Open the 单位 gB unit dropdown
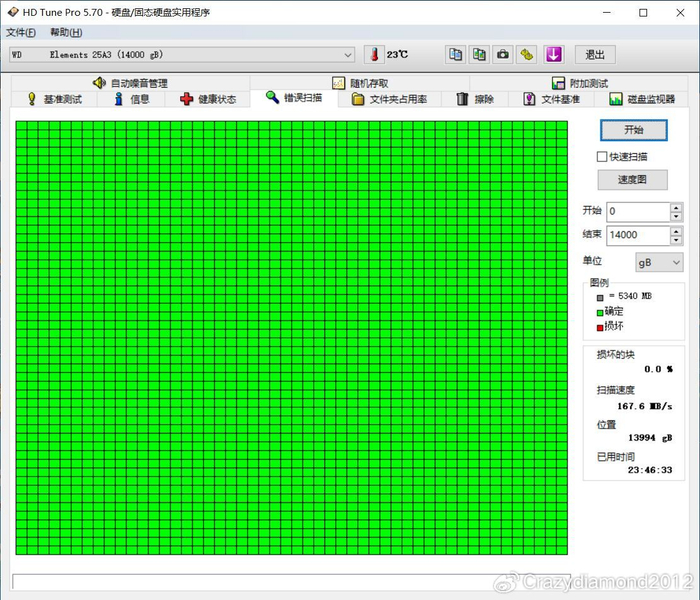Image resolution: width=700 pixels, height=600 pixels. tap(659, 261)
